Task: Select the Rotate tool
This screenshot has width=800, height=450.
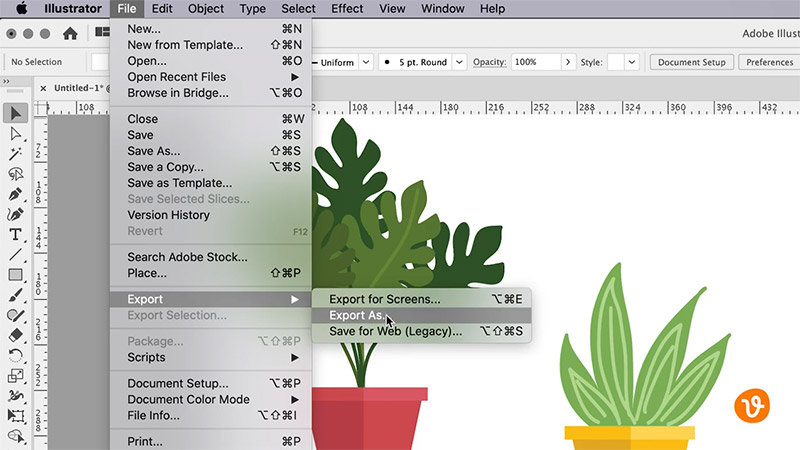Action: point(15,355)
